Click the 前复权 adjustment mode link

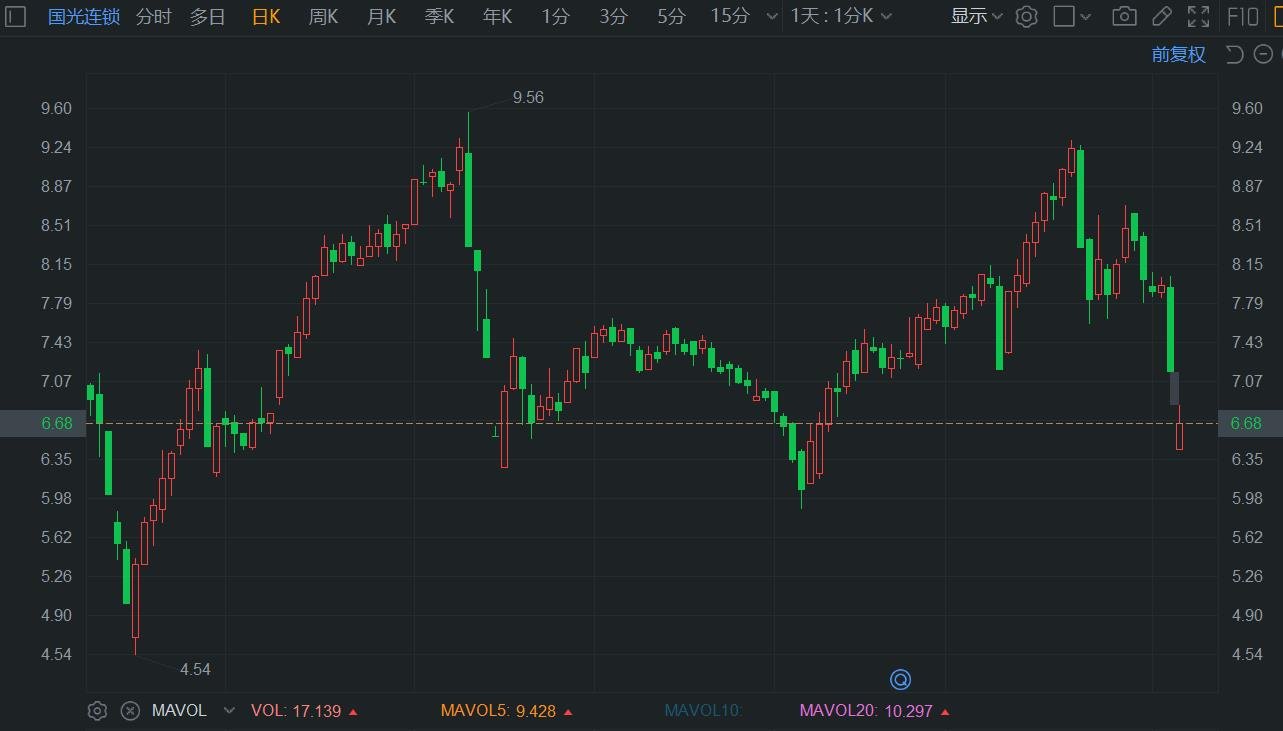[x=1178, y=55]
